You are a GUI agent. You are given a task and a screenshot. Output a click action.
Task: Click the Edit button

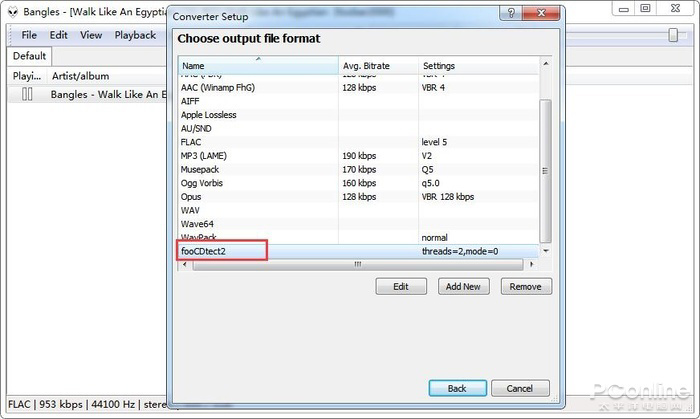(401, 286)
